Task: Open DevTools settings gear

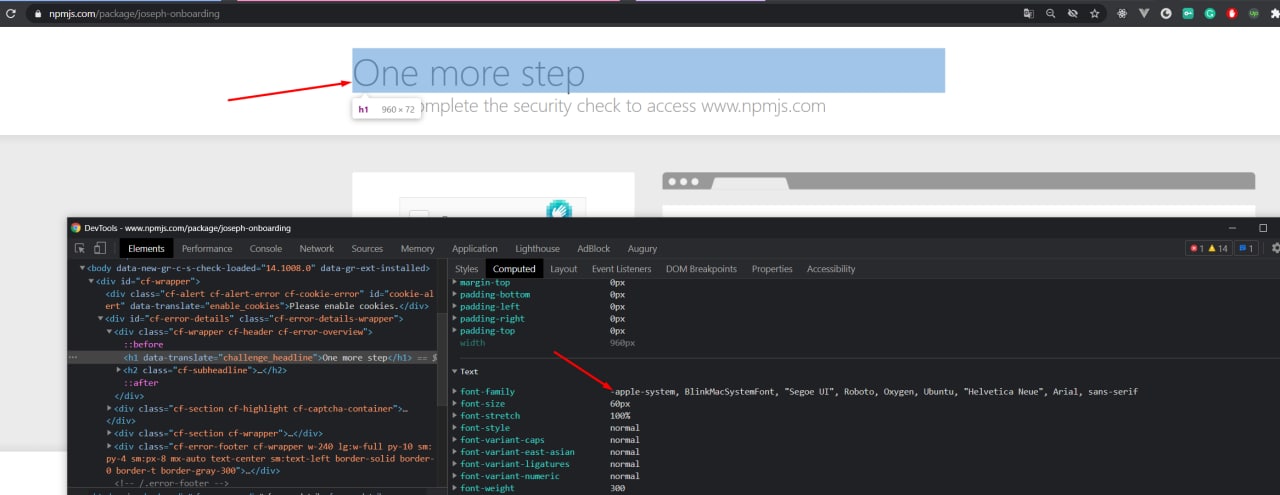Action: pyautogui.click(x=1275, y=248)
